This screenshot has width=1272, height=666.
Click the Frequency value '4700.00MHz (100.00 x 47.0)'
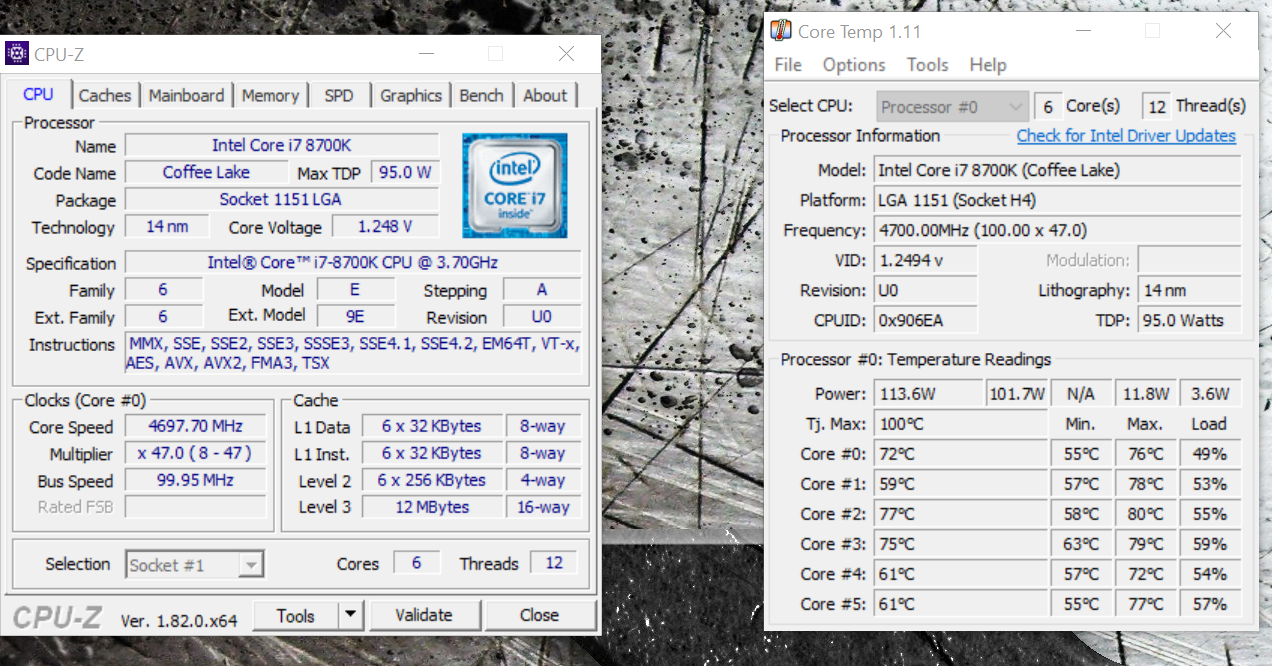[x=1058, y=230]
